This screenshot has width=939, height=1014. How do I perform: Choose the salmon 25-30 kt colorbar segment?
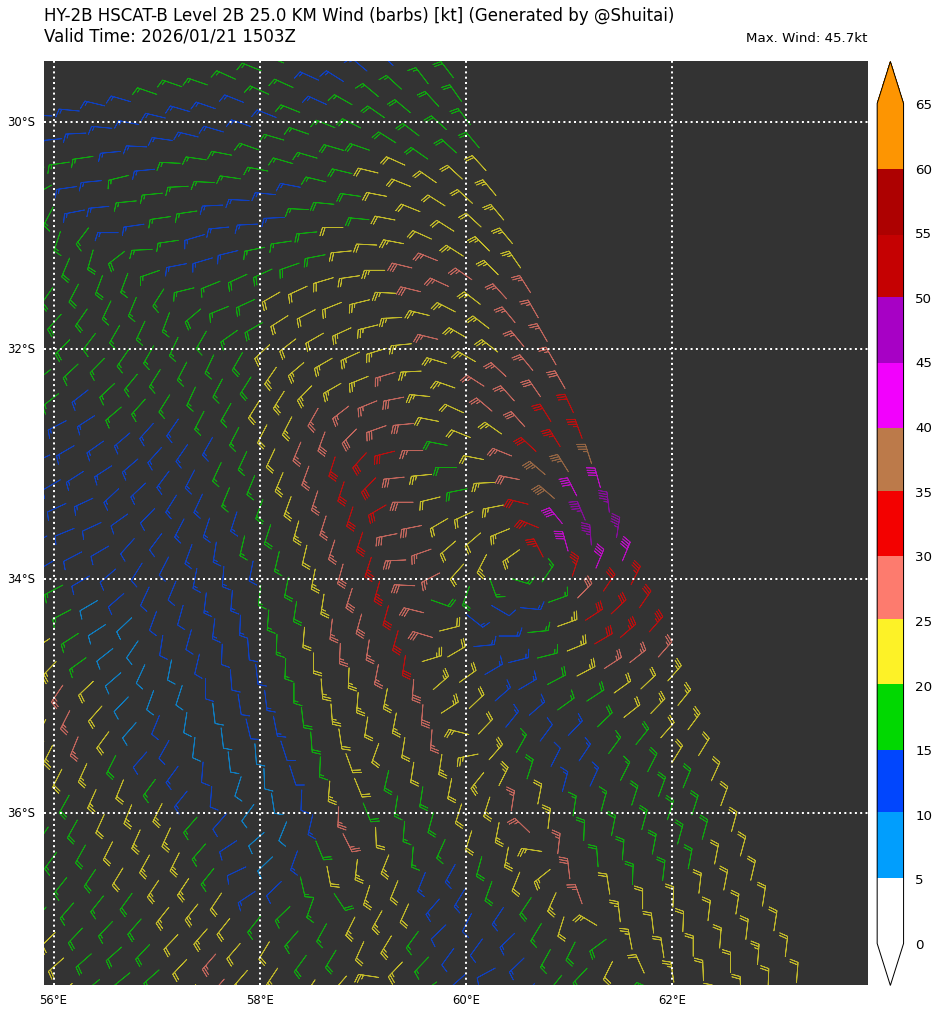click(890, 587)
